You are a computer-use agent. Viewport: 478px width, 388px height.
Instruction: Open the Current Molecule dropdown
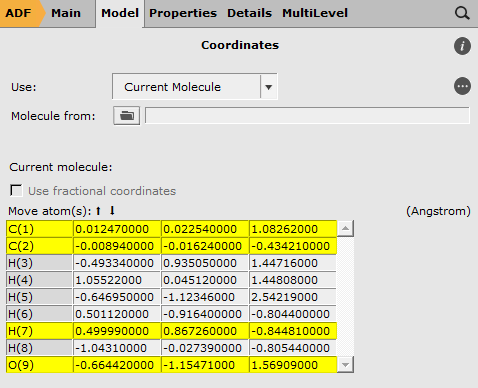(195, 87)
